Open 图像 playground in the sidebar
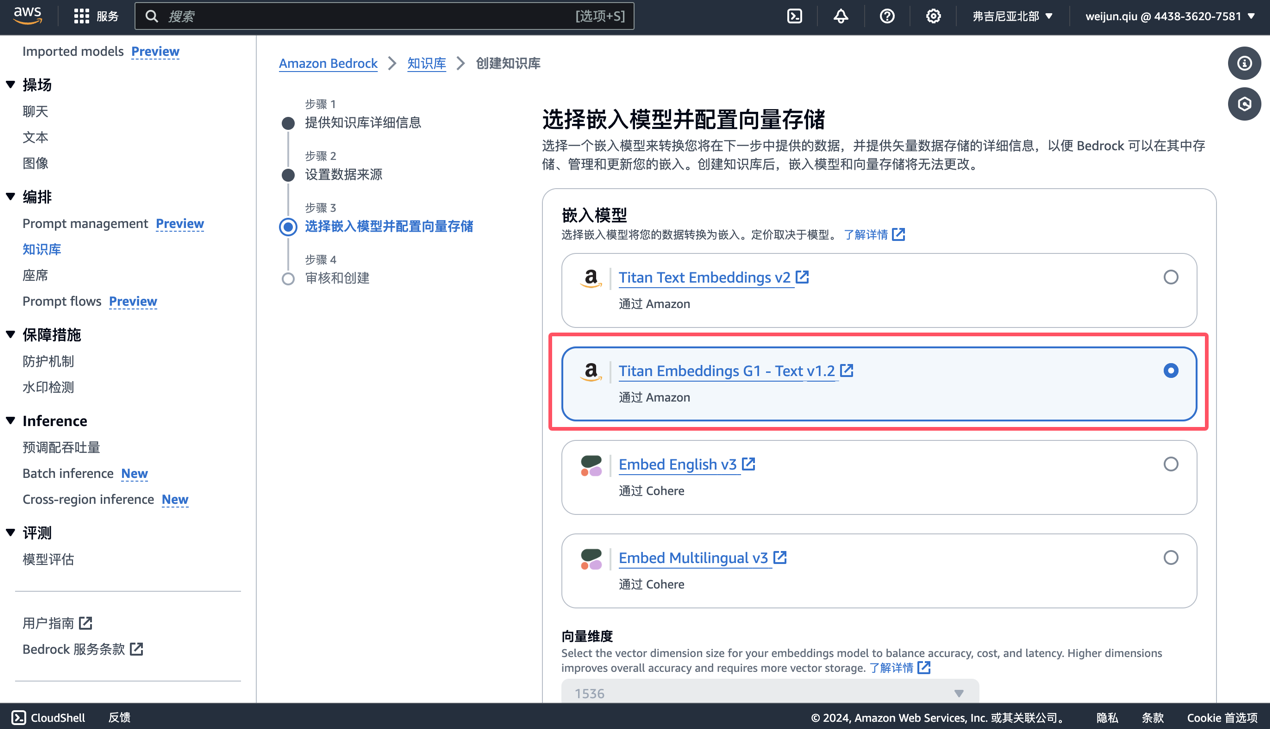 click(35, 163)
